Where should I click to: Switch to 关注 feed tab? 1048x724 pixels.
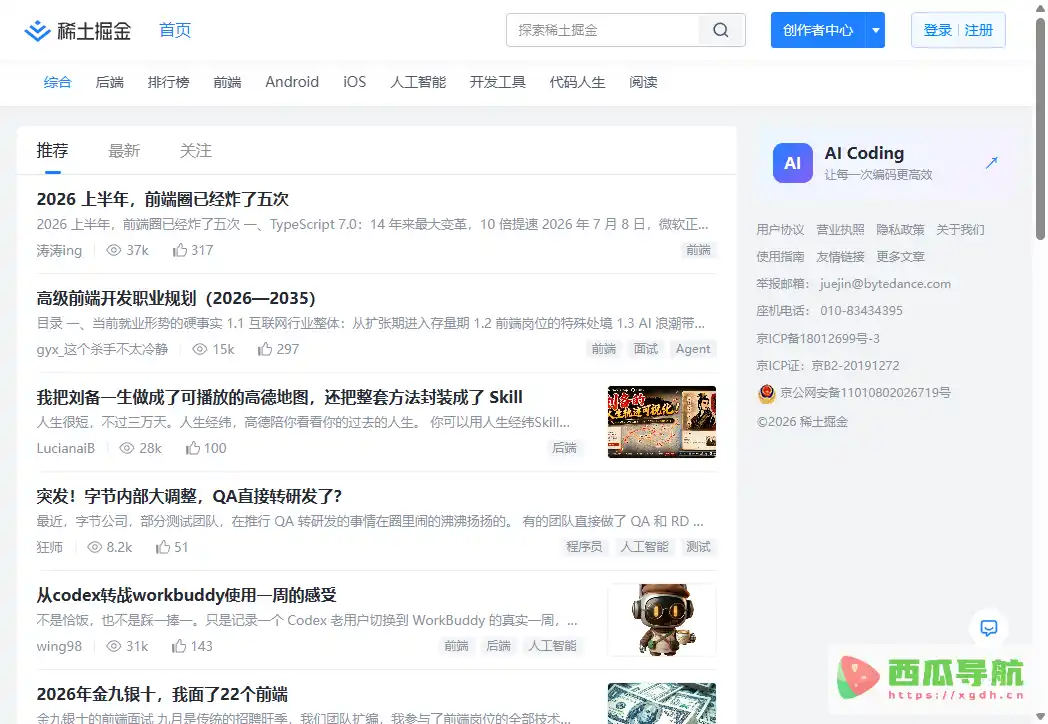pos(196,151)
